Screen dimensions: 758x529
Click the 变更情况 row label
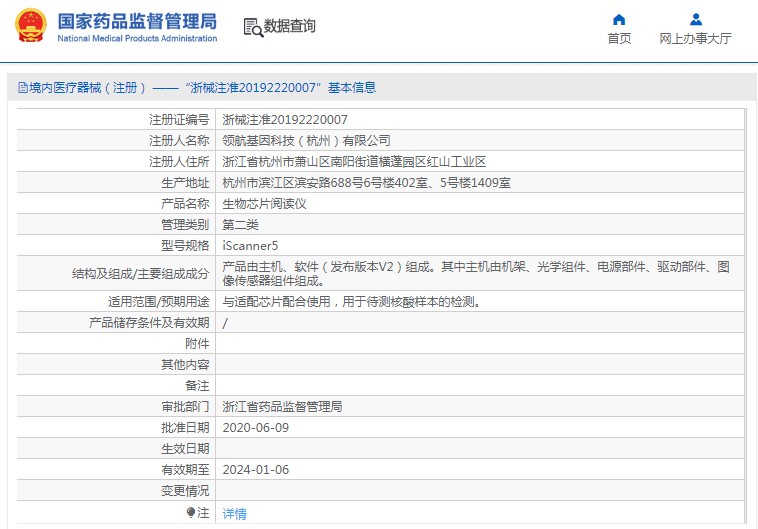[x=185, y=491]
